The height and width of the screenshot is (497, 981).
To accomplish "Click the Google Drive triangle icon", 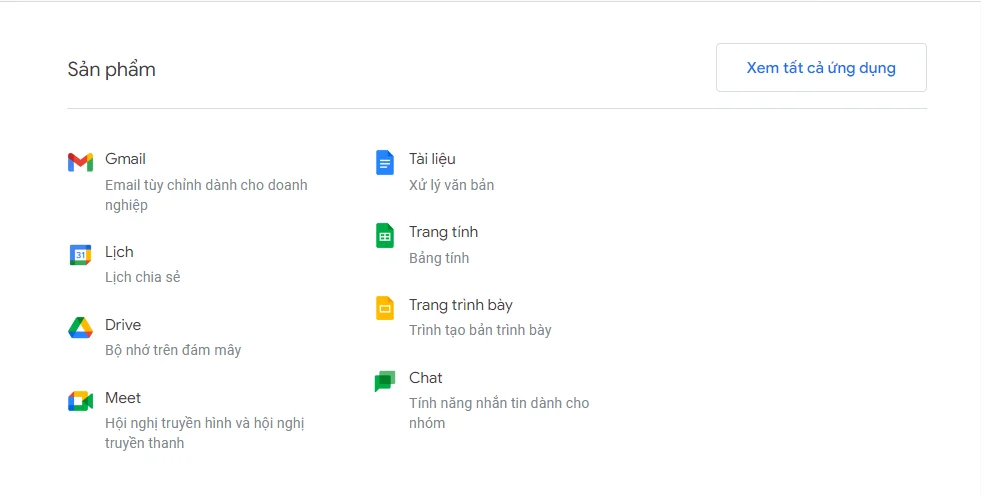I will [x=80, y=327].
